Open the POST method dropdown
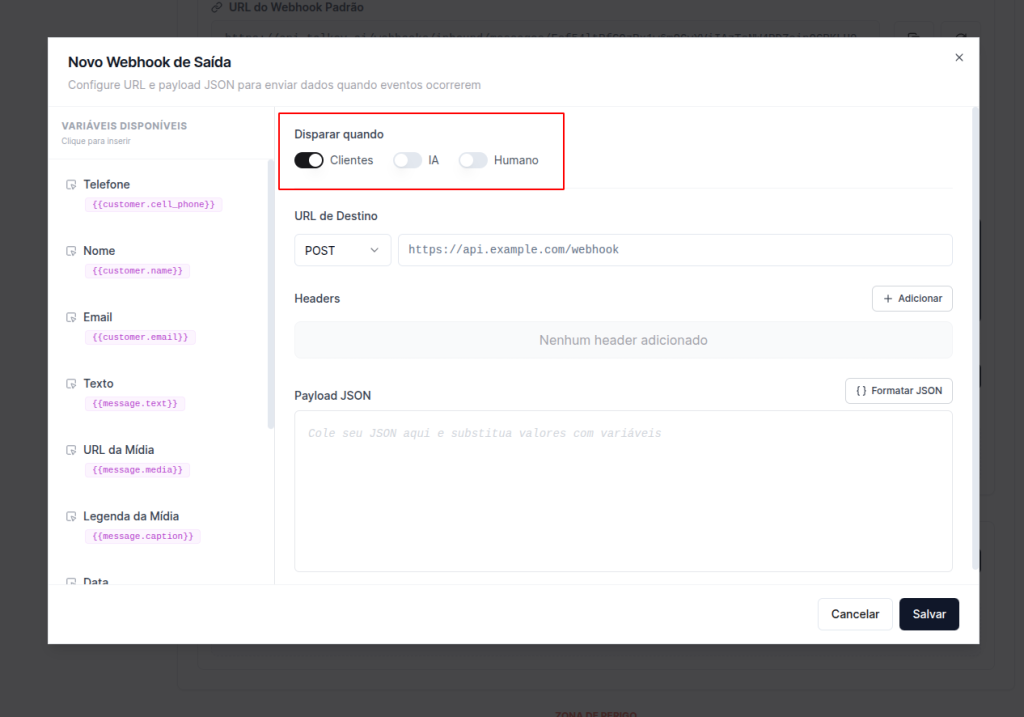 [x=342, y=250]
